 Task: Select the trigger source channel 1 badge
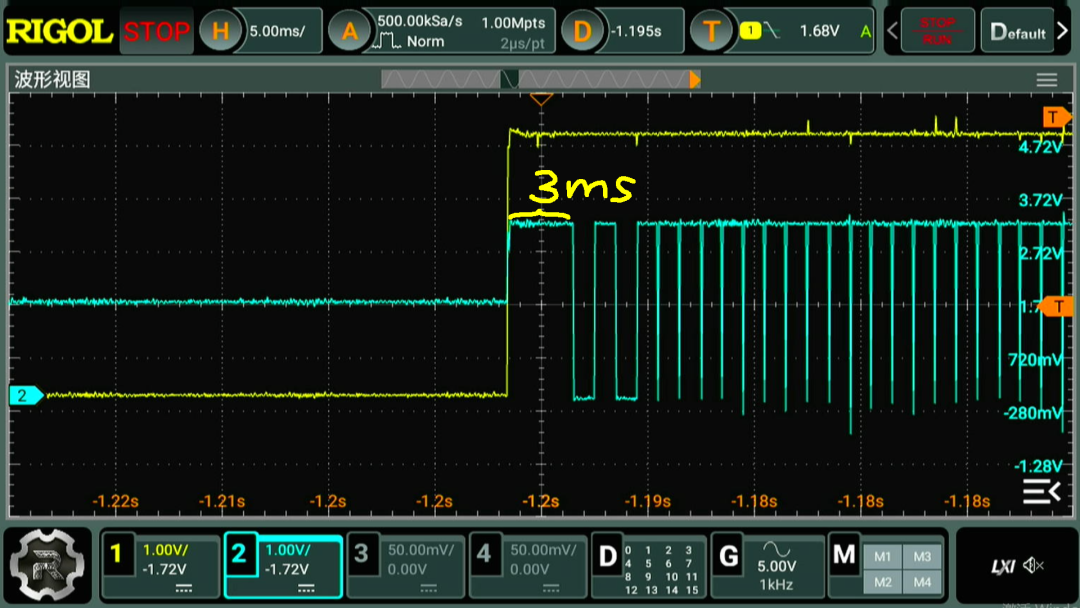pos(750,30)
